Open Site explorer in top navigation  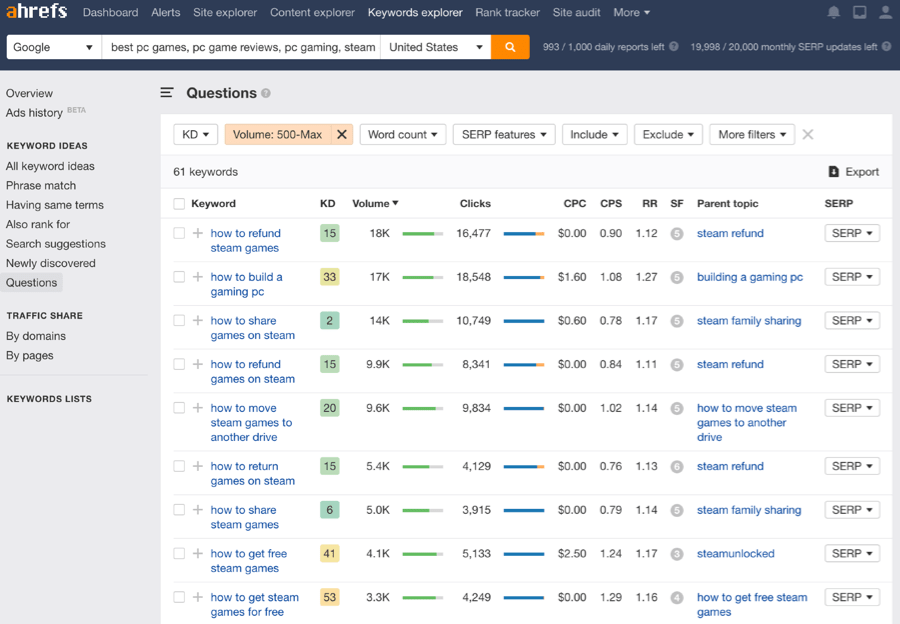tap(225, 12)
